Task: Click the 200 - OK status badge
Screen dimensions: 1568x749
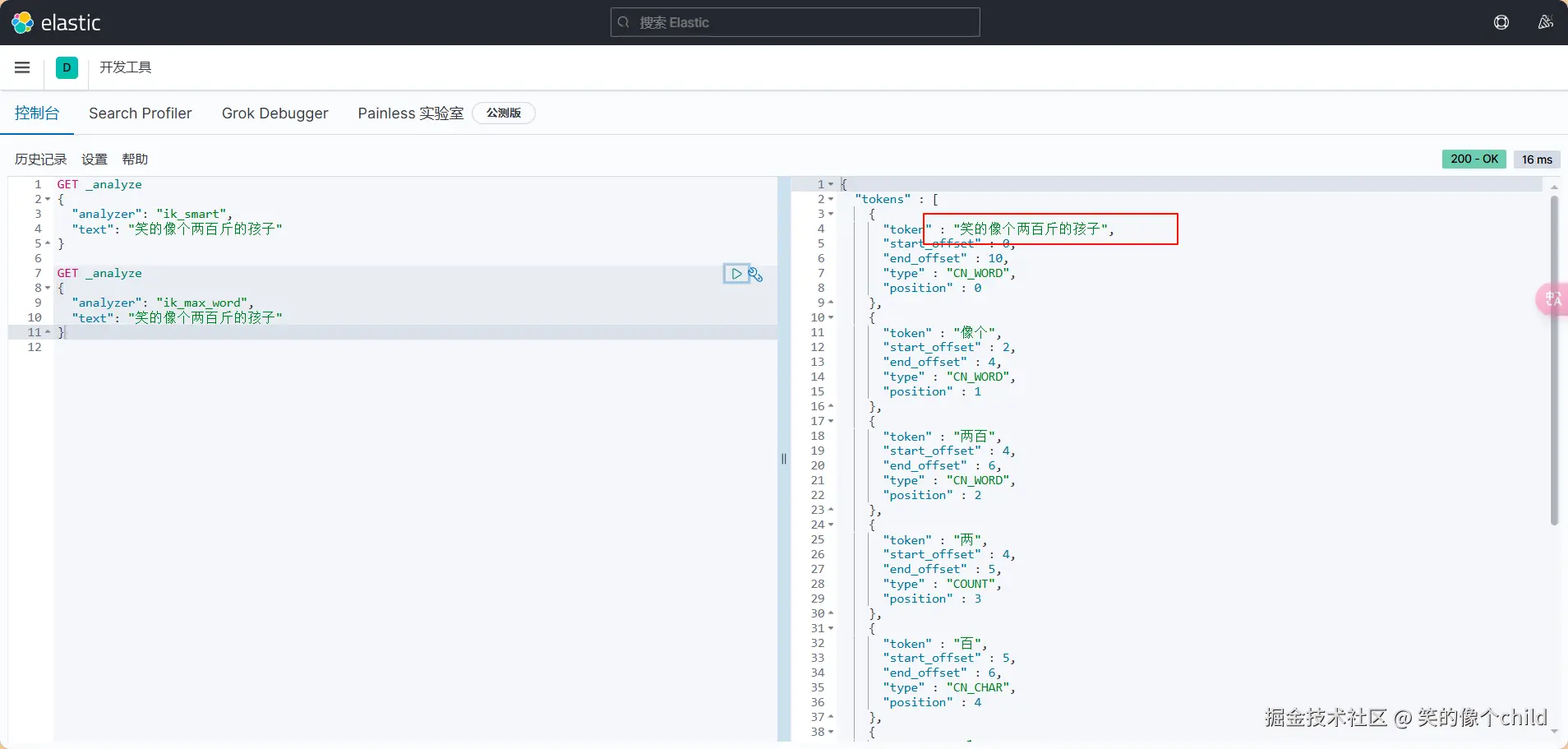Action: pyautogui.click(x=1473, y=160)
